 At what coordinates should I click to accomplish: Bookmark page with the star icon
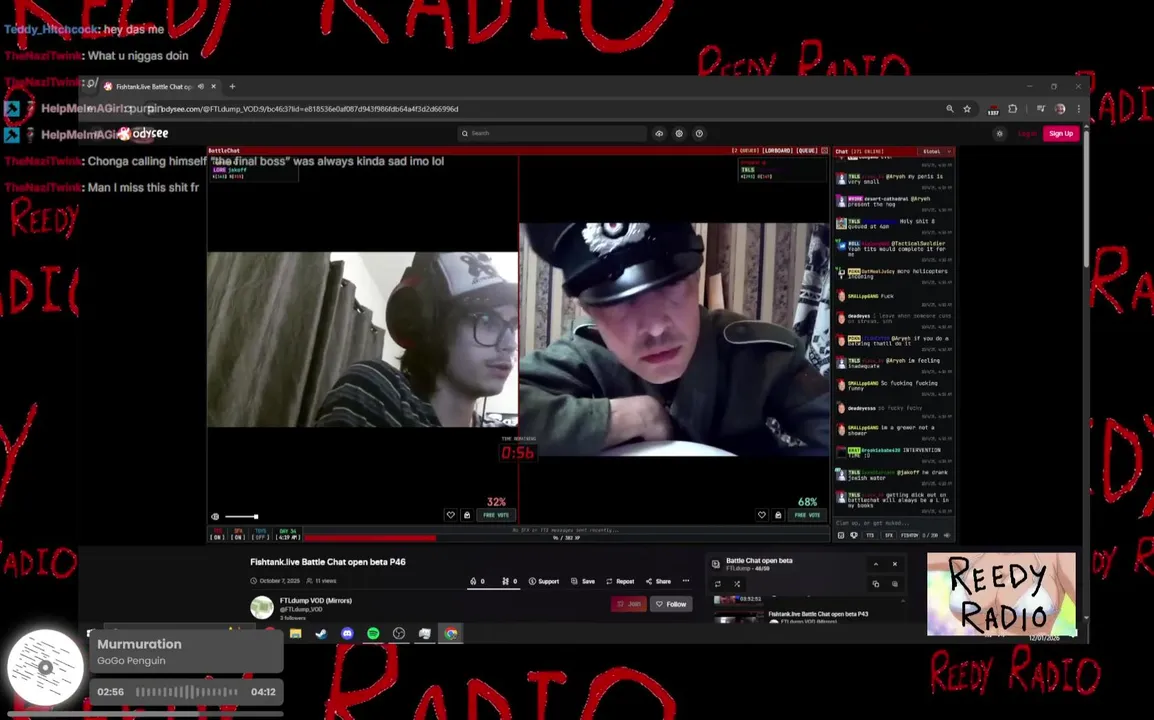click(x=967, y=109)
